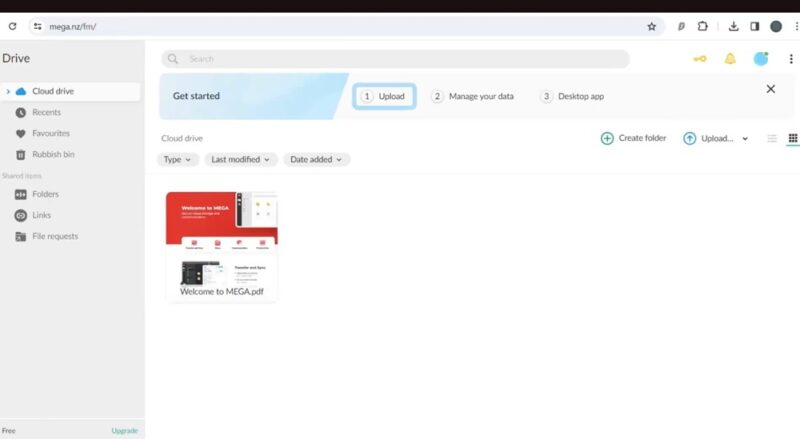
Task: Click the Get started banner title
Action: click(196, 96)
